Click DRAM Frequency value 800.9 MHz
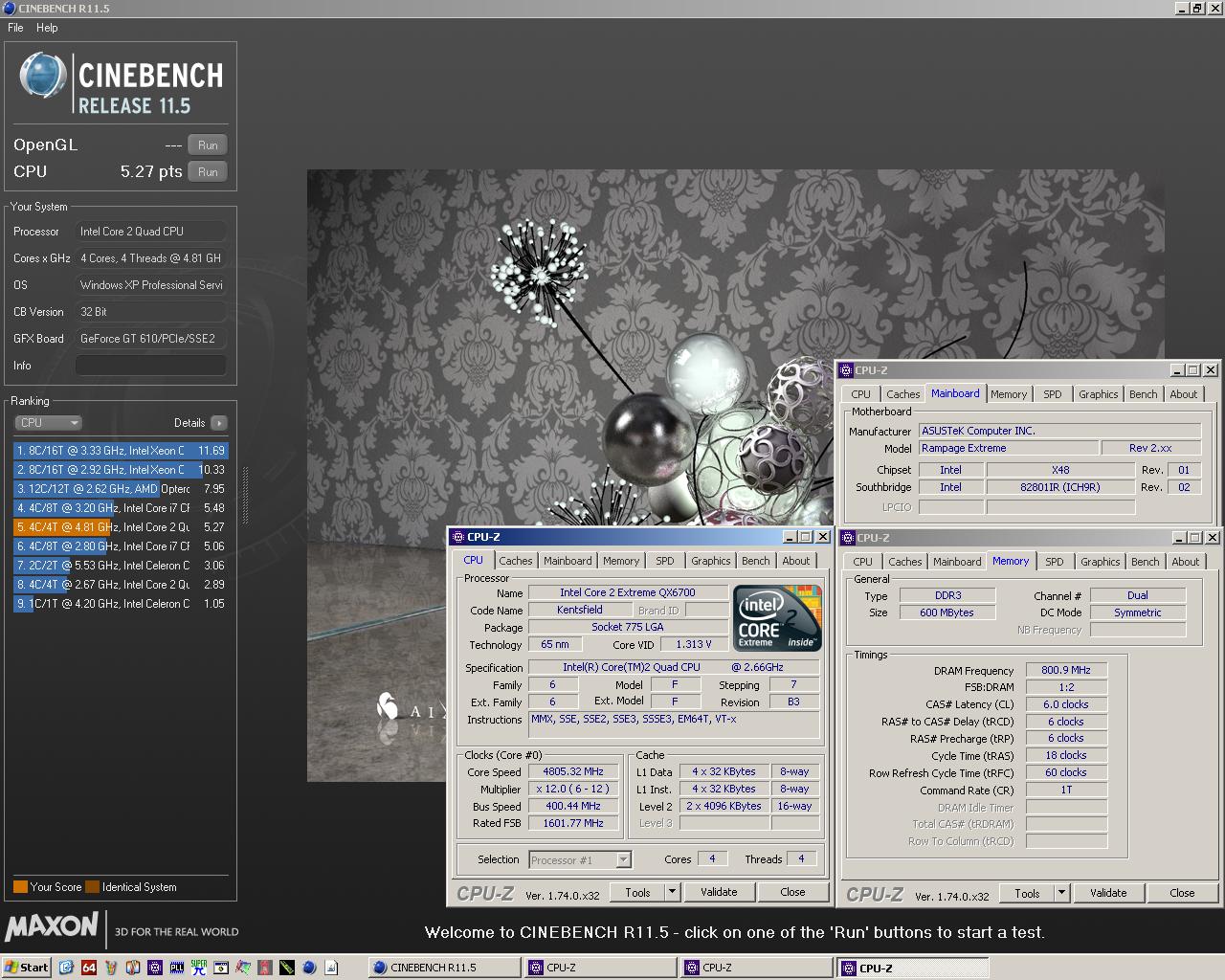This screenshot has width=1225, height=980. (x=1066, y=671)
